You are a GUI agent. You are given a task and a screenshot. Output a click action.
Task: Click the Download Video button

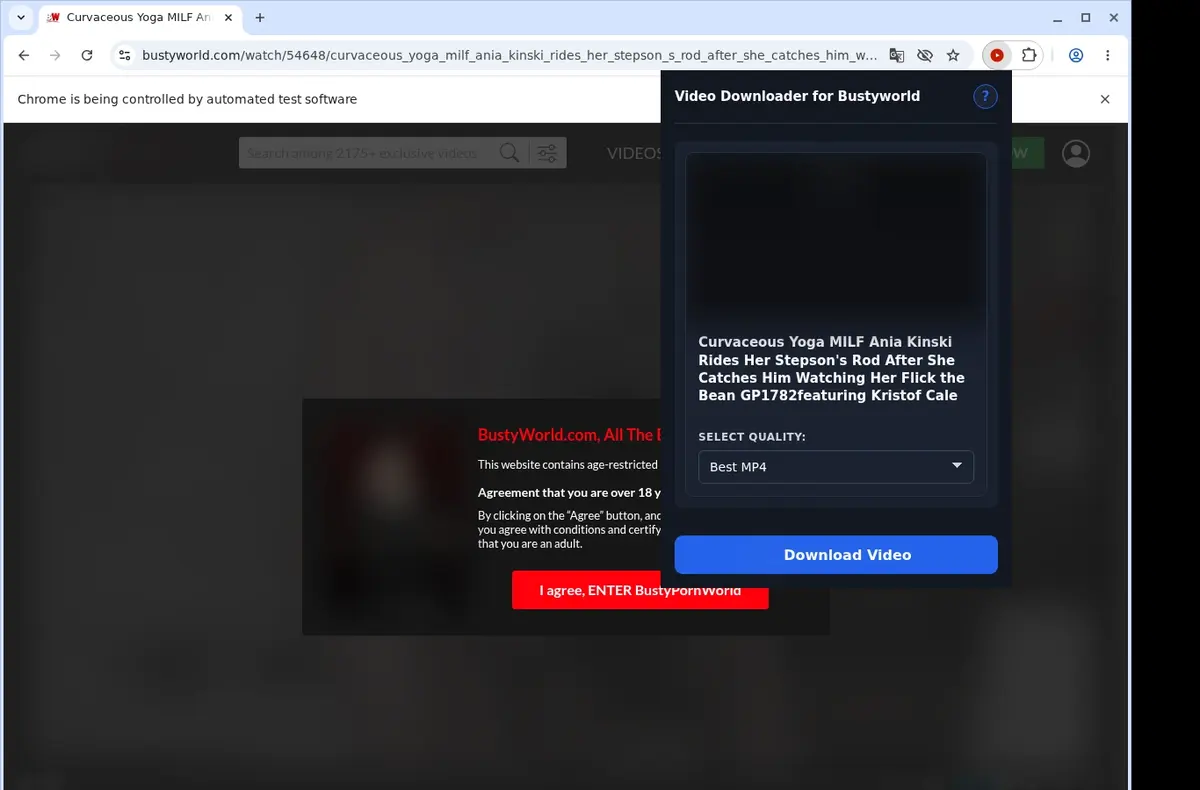tap(836, 555)
